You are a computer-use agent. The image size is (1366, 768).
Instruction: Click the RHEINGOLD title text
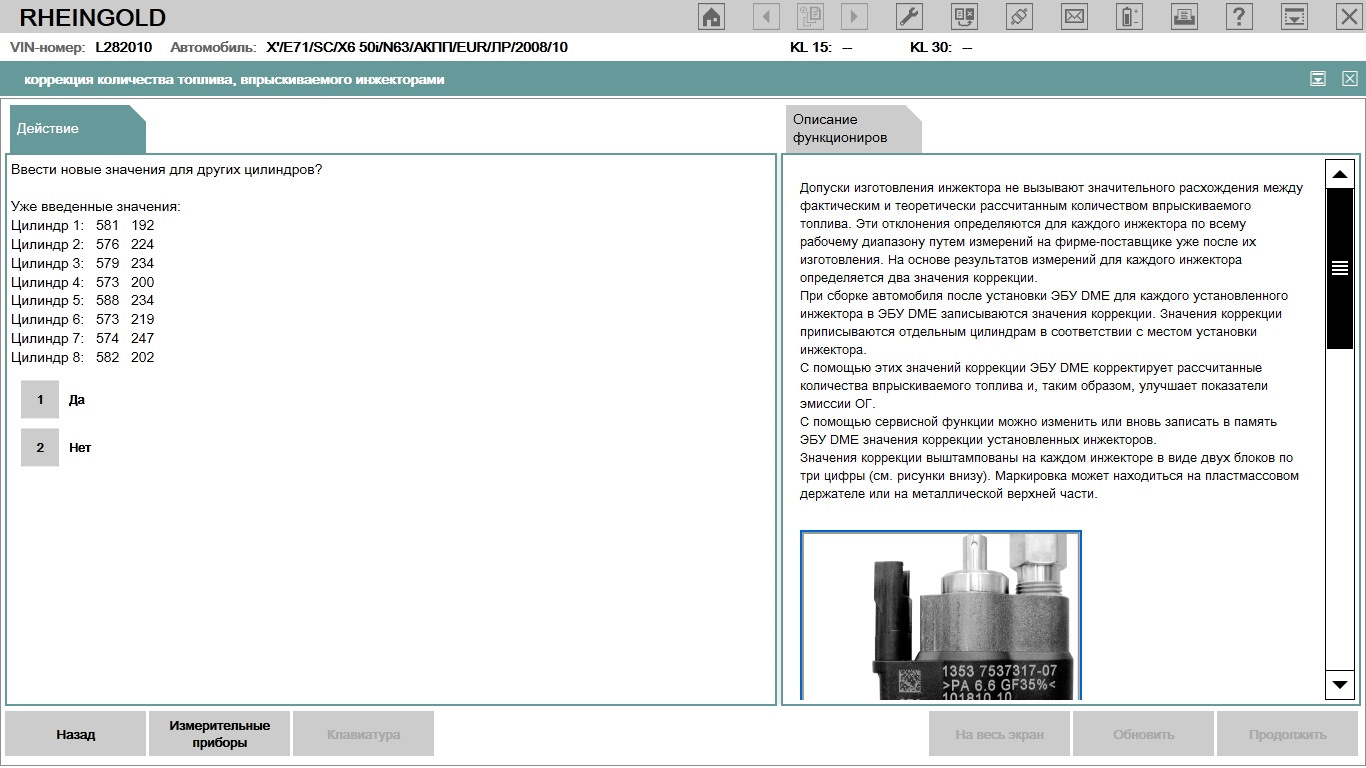[93, 17]
